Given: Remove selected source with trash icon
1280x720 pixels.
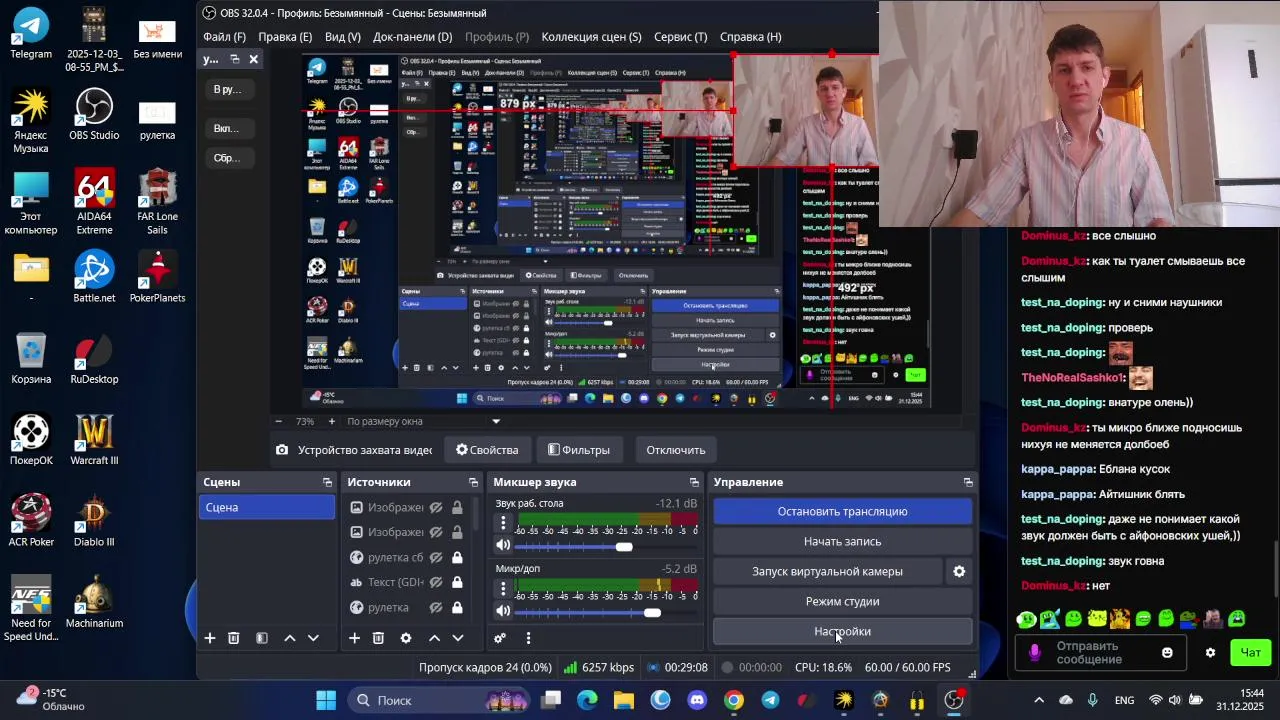Looking at the screenshot, I should pos(378,638).
